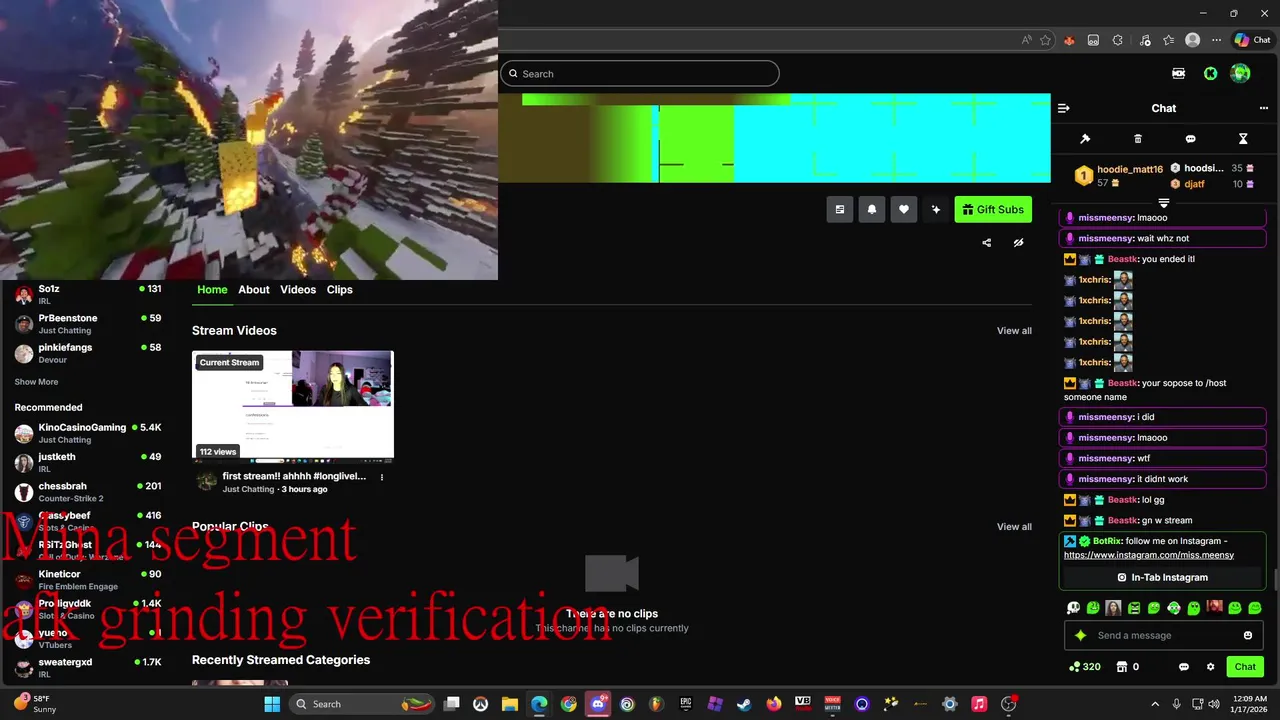
Task: Open the chat three-dot options menu
Action: coord(1264,108)
